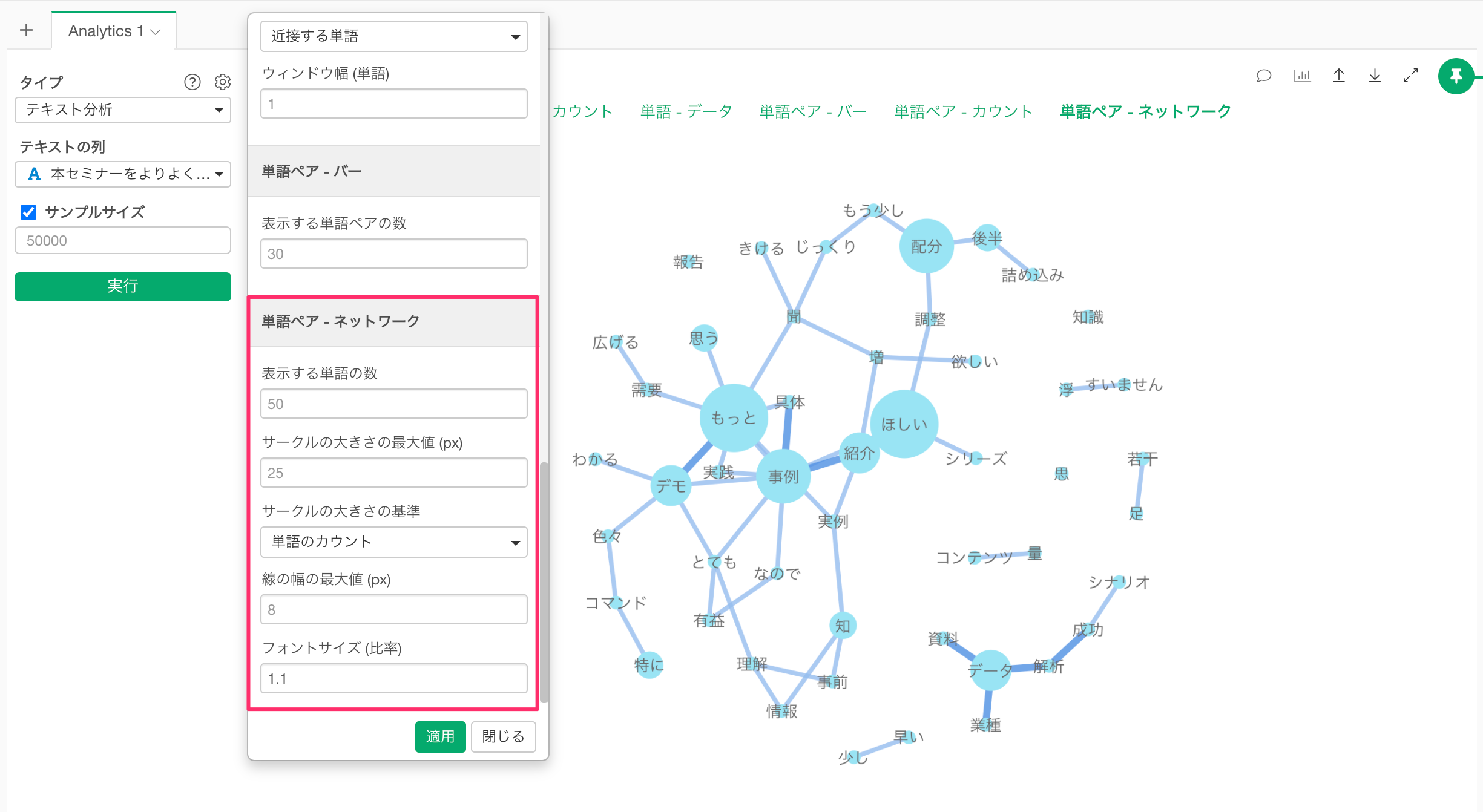The image size is (1483, 812).
Task: Open the 近接する単語 dropdown
Action: coord(393,36)
